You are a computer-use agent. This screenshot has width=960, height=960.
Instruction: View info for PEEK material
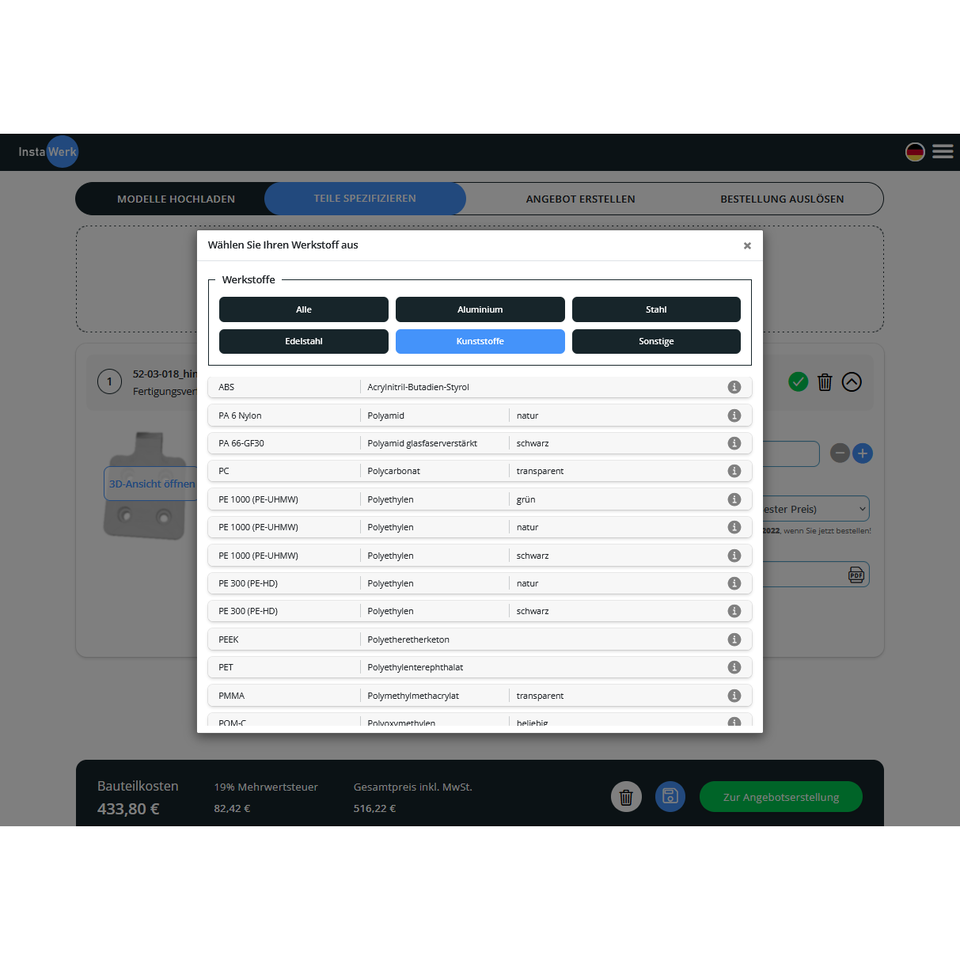[734, 639]
